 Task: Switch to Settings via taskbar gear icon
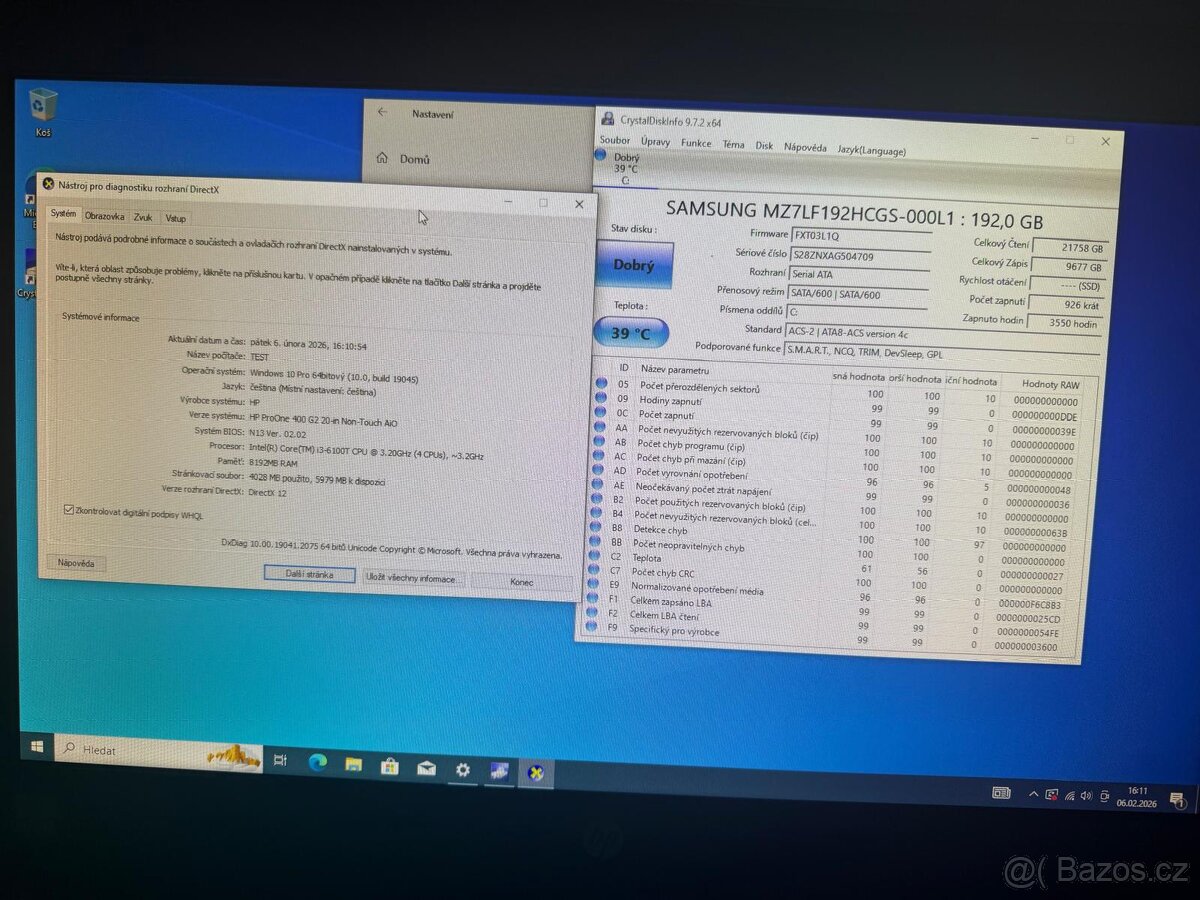(462, 770)
